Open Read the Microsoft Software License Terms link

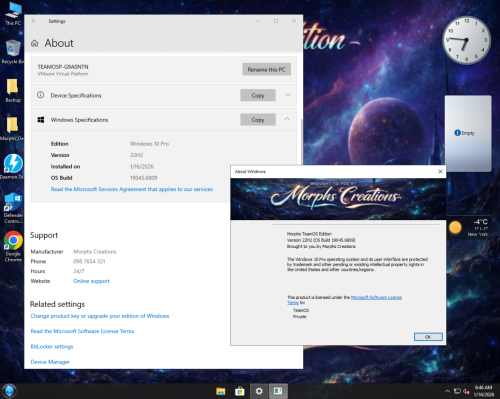82,331
